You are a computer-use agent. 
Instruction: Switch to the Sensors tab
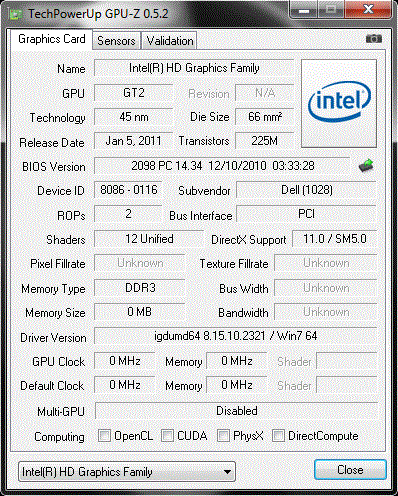coord(116,41)
